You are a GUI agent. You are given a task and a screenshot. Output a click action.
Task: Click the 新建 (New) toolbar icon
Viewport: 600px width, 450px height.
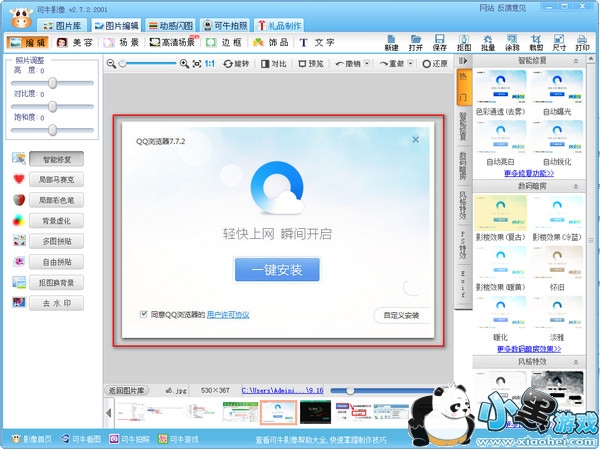[391, 43]
